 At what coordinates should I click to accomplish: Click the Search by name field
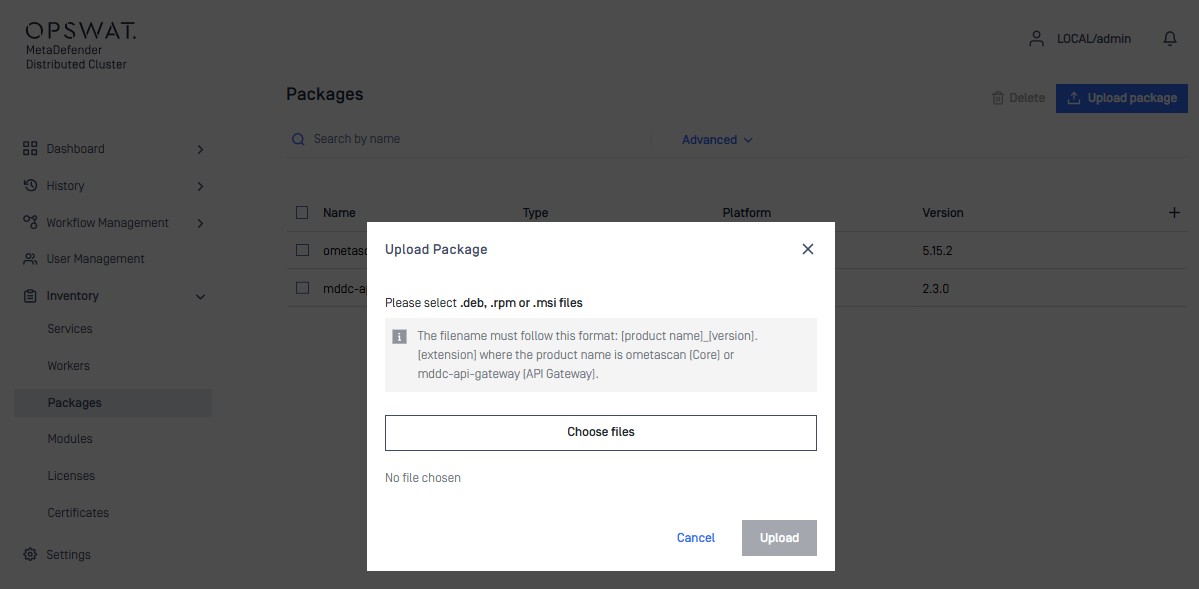470,140
